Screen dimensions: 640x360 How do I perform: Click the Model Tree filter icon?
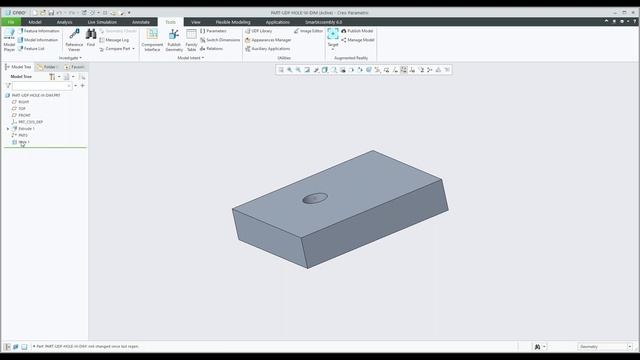[x=8, y=86]
